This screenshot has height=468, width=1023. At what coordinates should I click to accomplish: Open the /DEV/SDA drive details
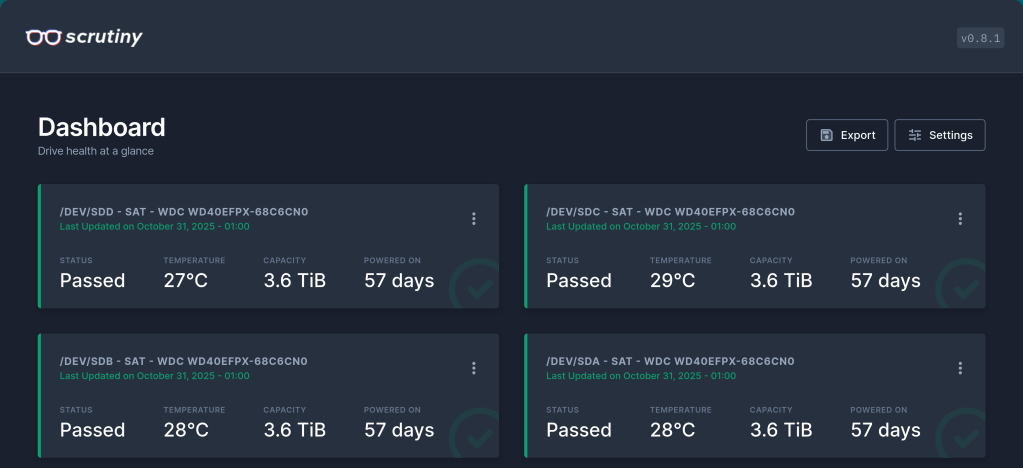click(670, 361)
